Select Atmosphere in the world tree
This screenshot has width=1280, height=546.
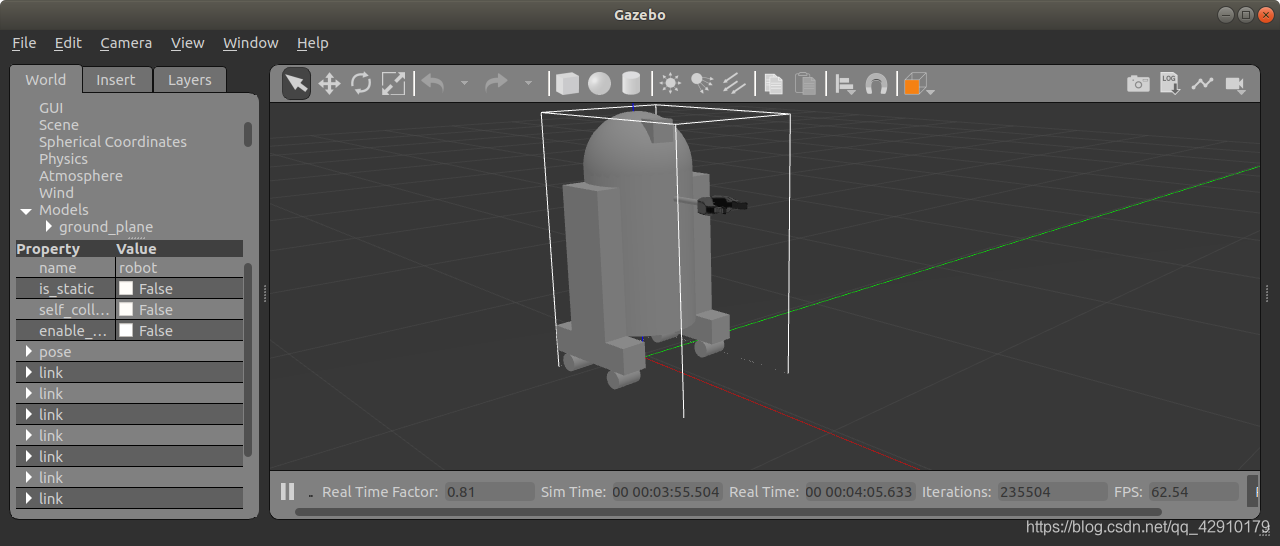(81, 176)
